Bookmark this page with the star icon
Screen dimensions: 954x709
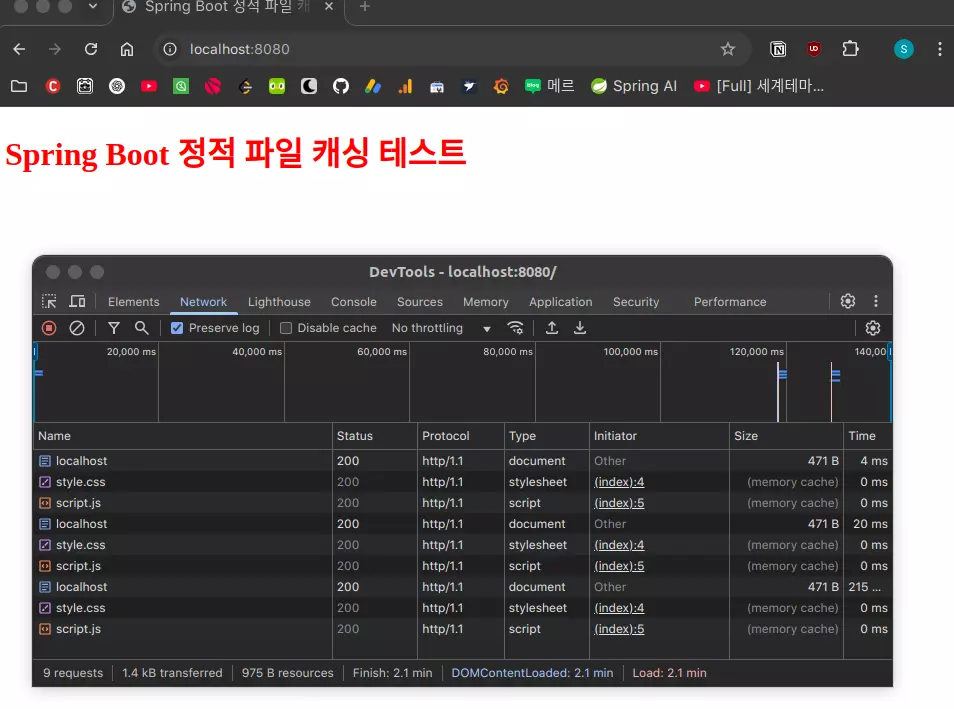[x=728, y=49]
